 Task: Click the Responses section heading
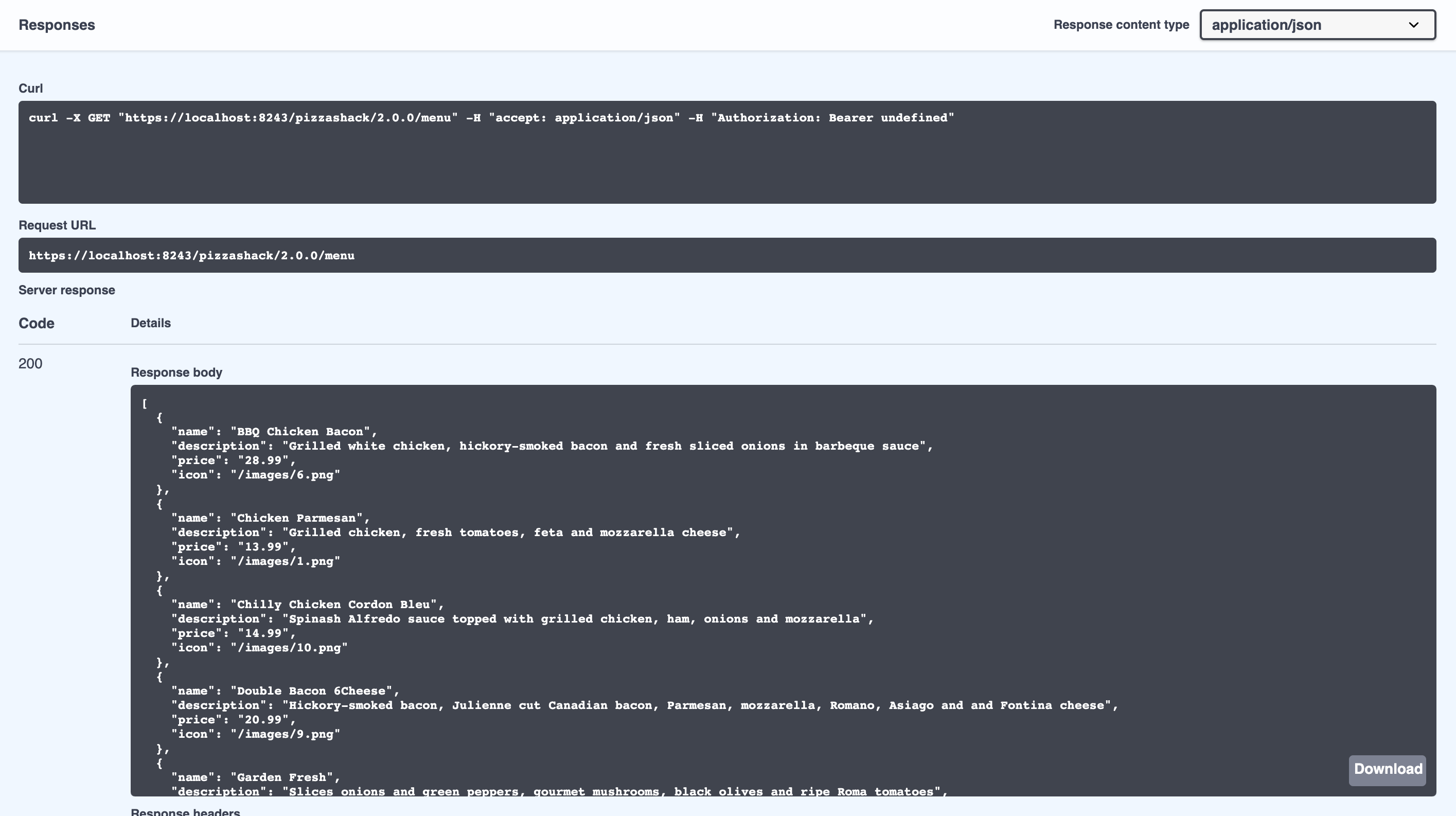click(x=57, y=25)
